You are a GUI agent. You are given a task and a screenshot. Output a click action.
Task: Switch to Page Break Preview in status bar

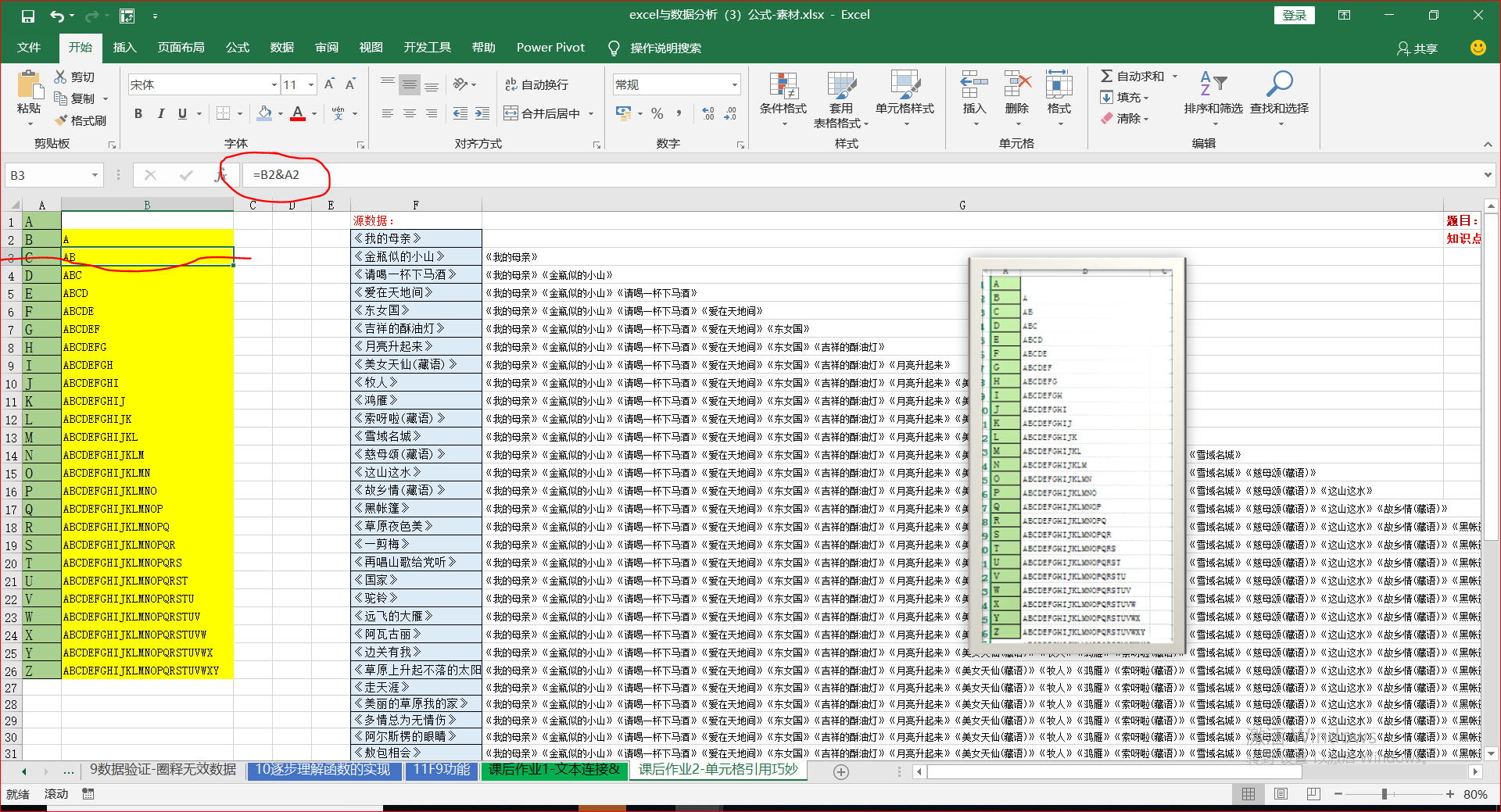point(1313,794)
